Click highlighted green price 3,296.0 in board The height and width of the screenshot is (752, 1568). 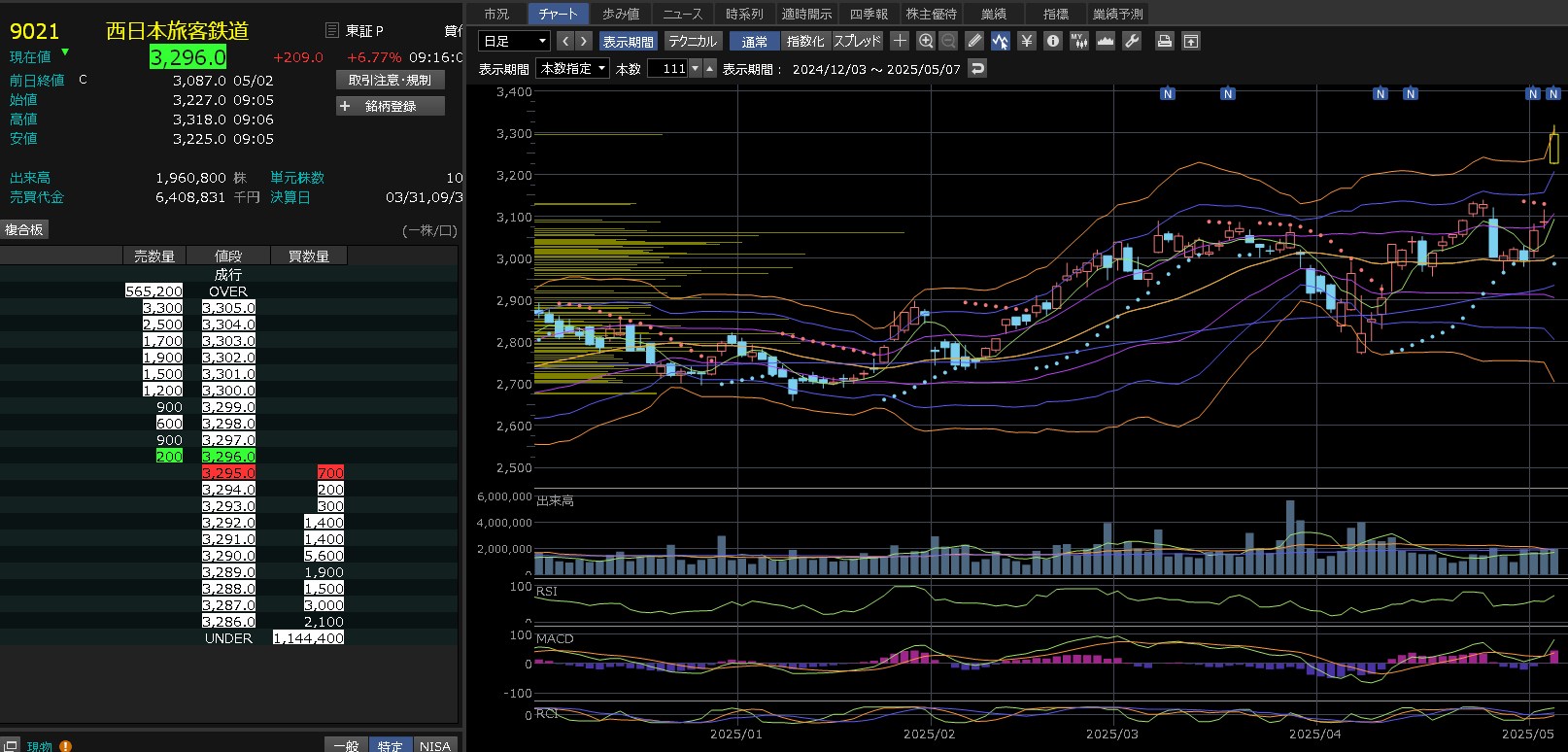point(229,457)
